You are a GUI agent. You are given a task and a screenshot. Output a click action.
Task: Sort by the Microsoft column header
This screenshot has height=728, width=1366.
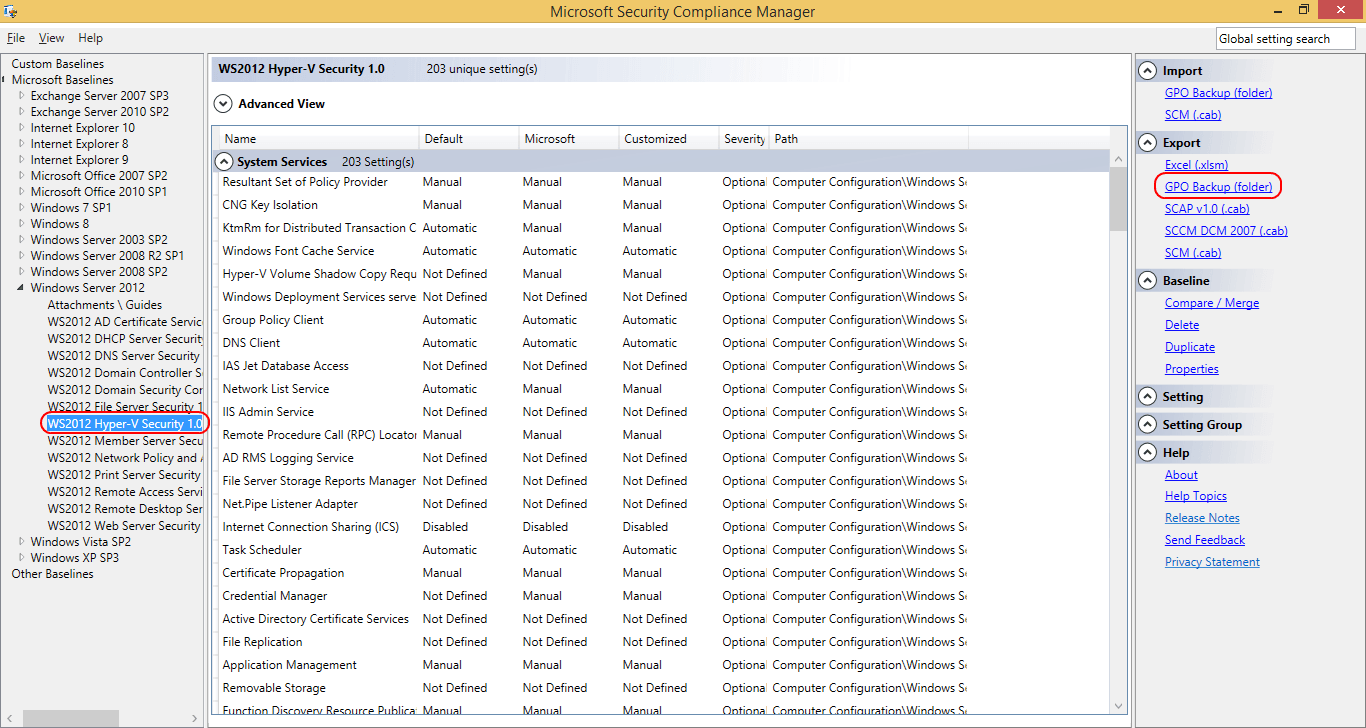(569, 139)
